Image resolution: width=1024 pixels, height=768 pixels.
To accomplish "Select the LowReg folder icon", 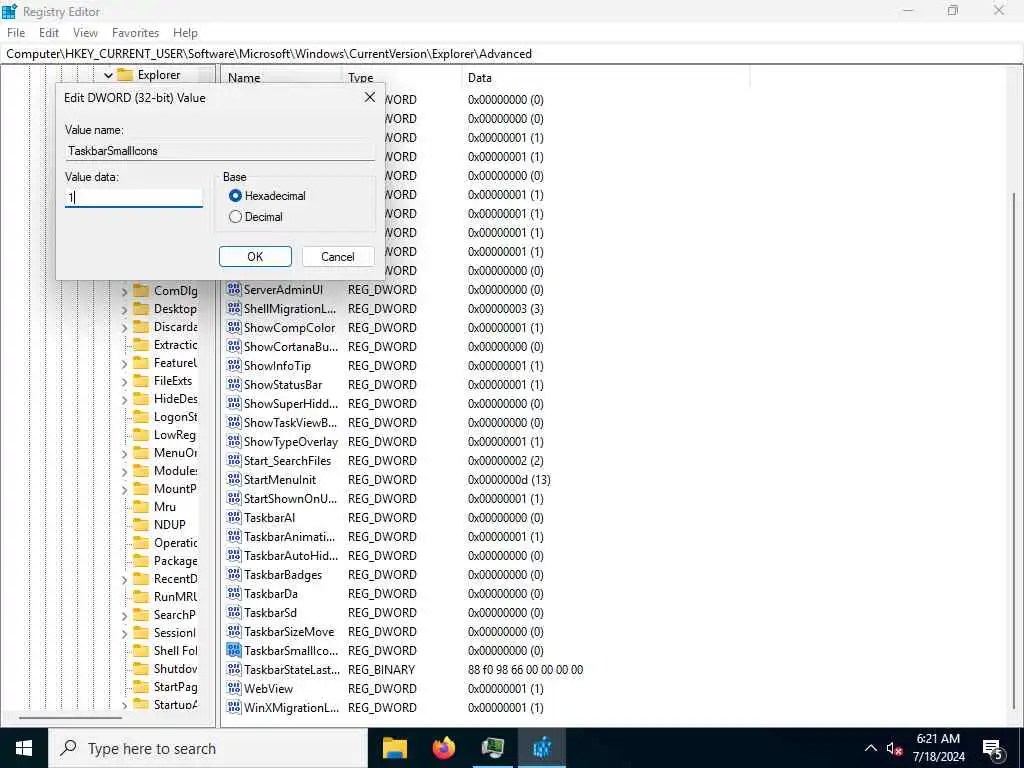I will pyautogui.click(x=141, y=435).
